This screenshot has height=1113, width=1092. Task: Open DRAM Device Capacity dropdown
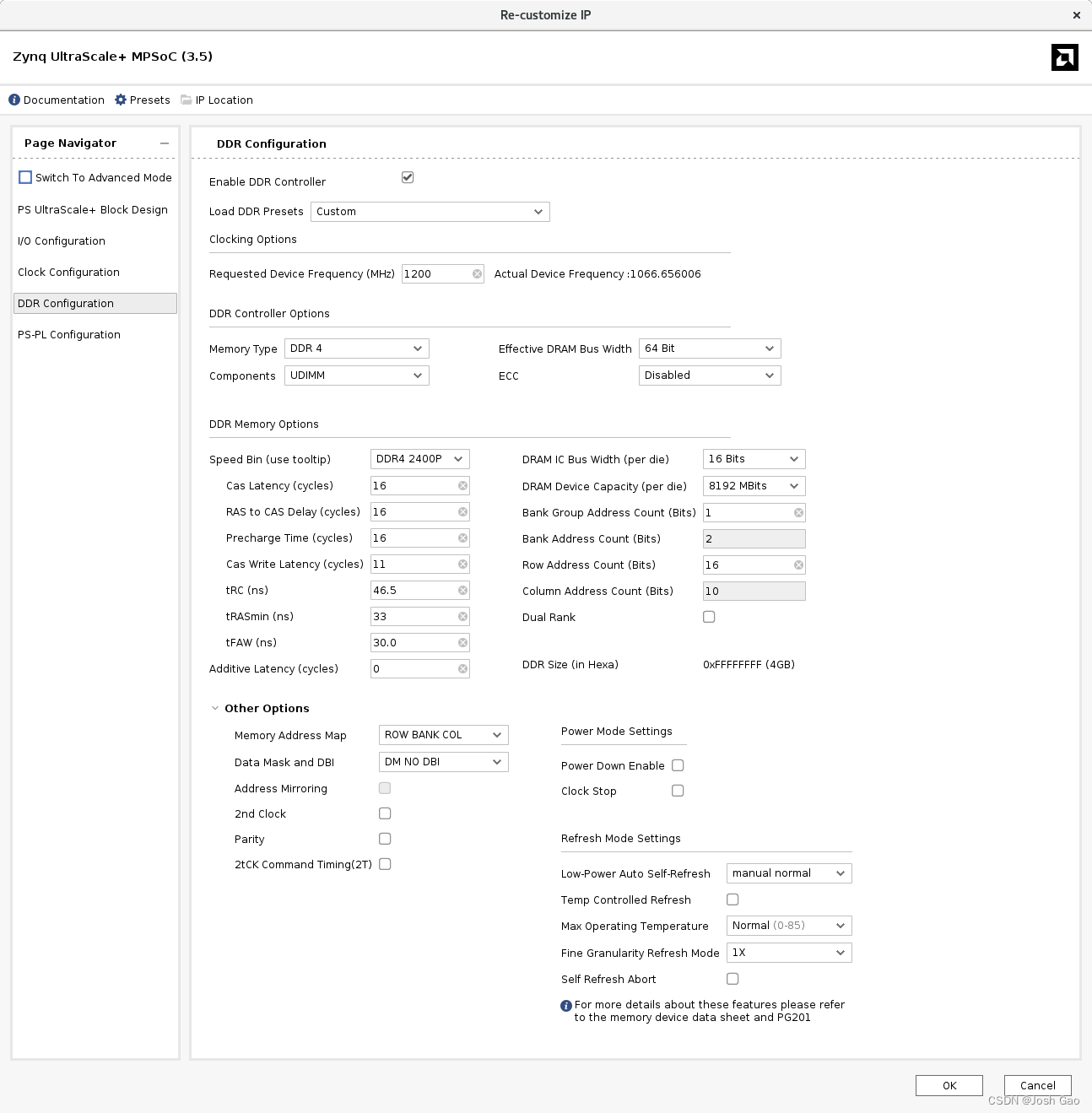point(754,486)
